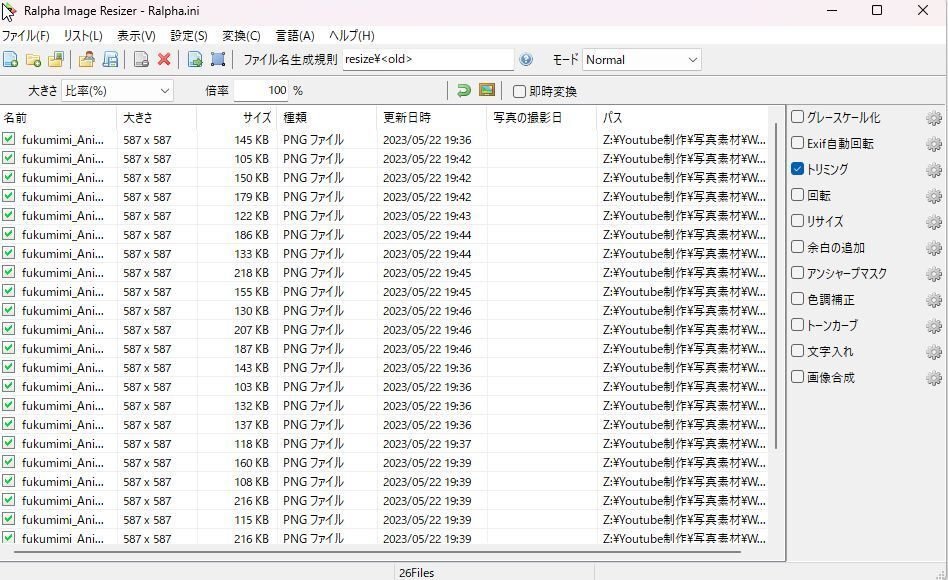Screen dimensions: 948x580
Task: Click the blue help icon beside filename rule
Action: (526, 59)
